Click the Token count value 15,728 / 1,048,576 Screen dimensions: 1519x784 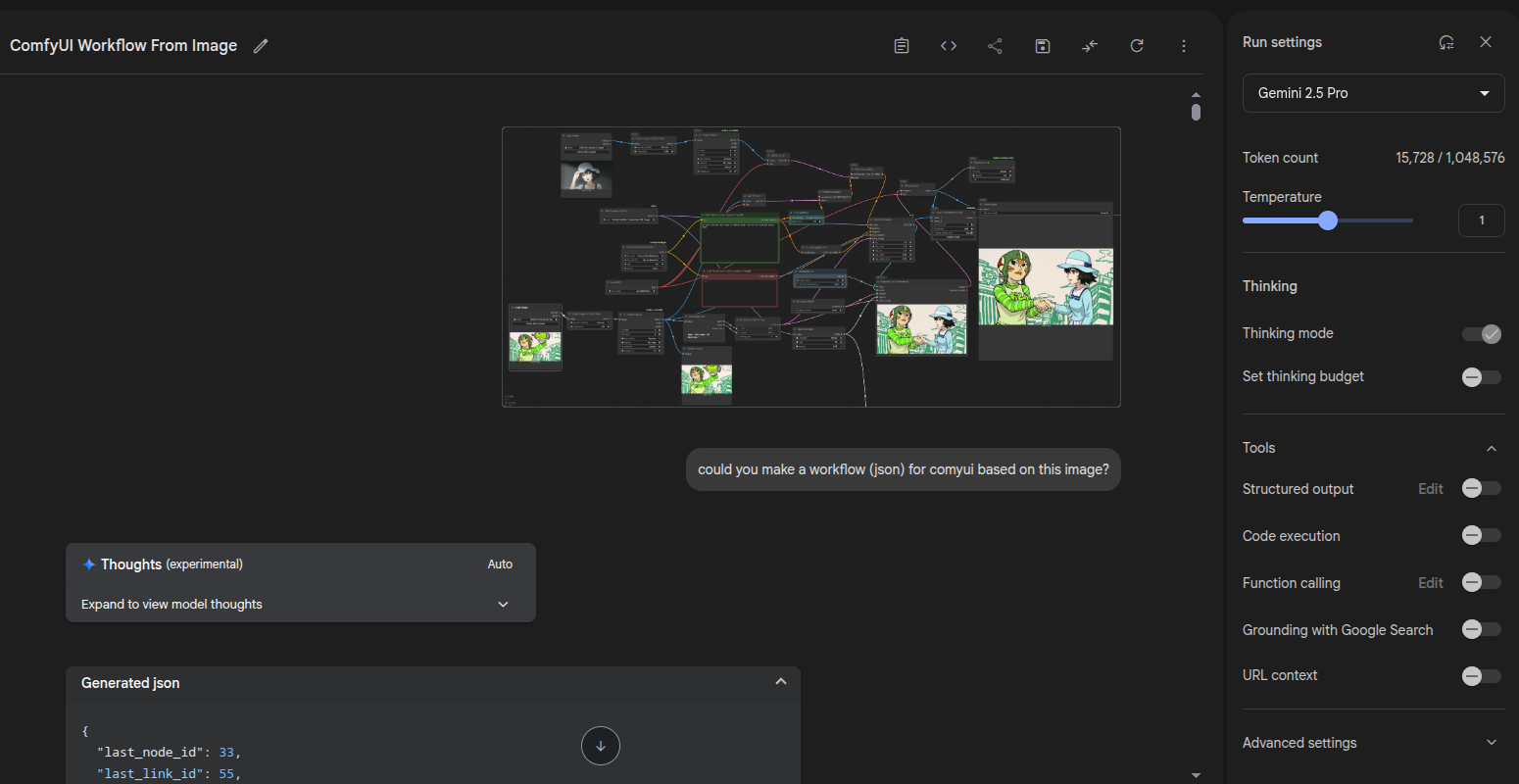coord(1450,158)
